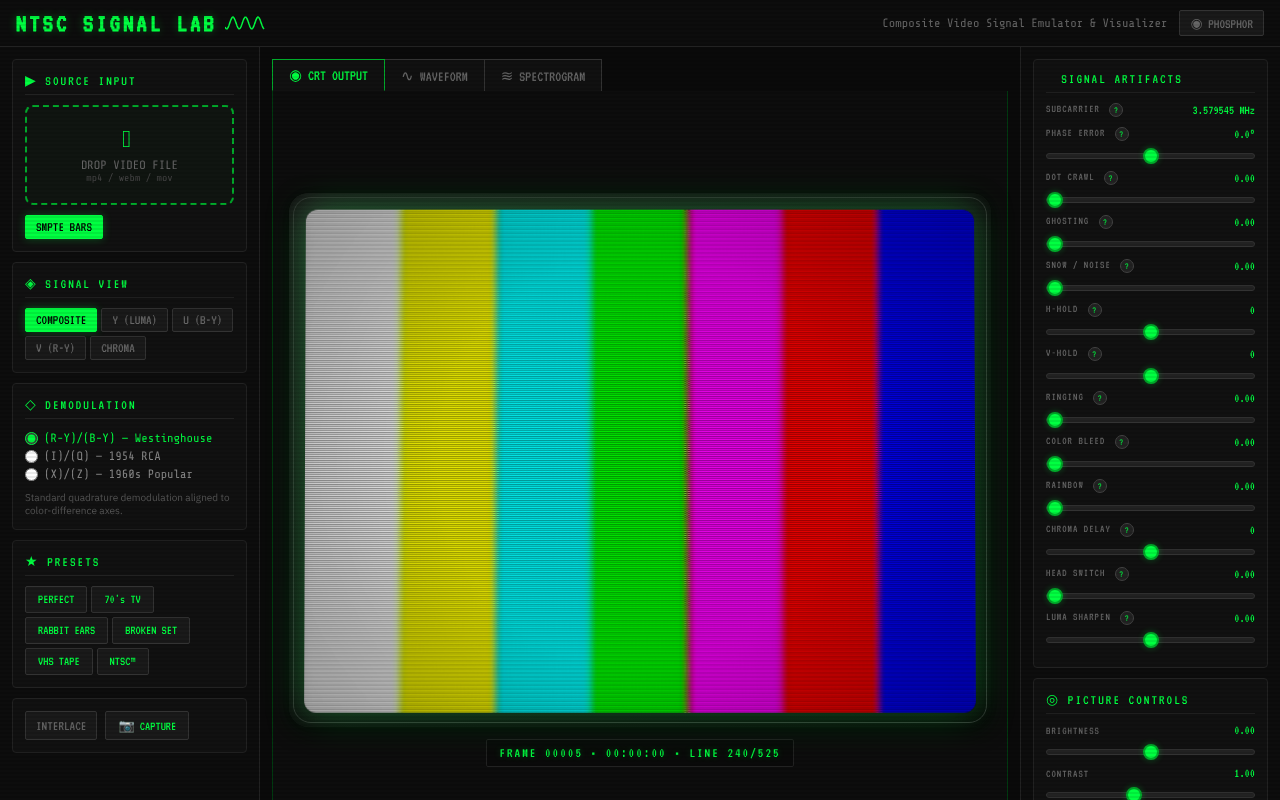
Task: Load the SMPTE BARS test pattern
Action: point(63,227)
